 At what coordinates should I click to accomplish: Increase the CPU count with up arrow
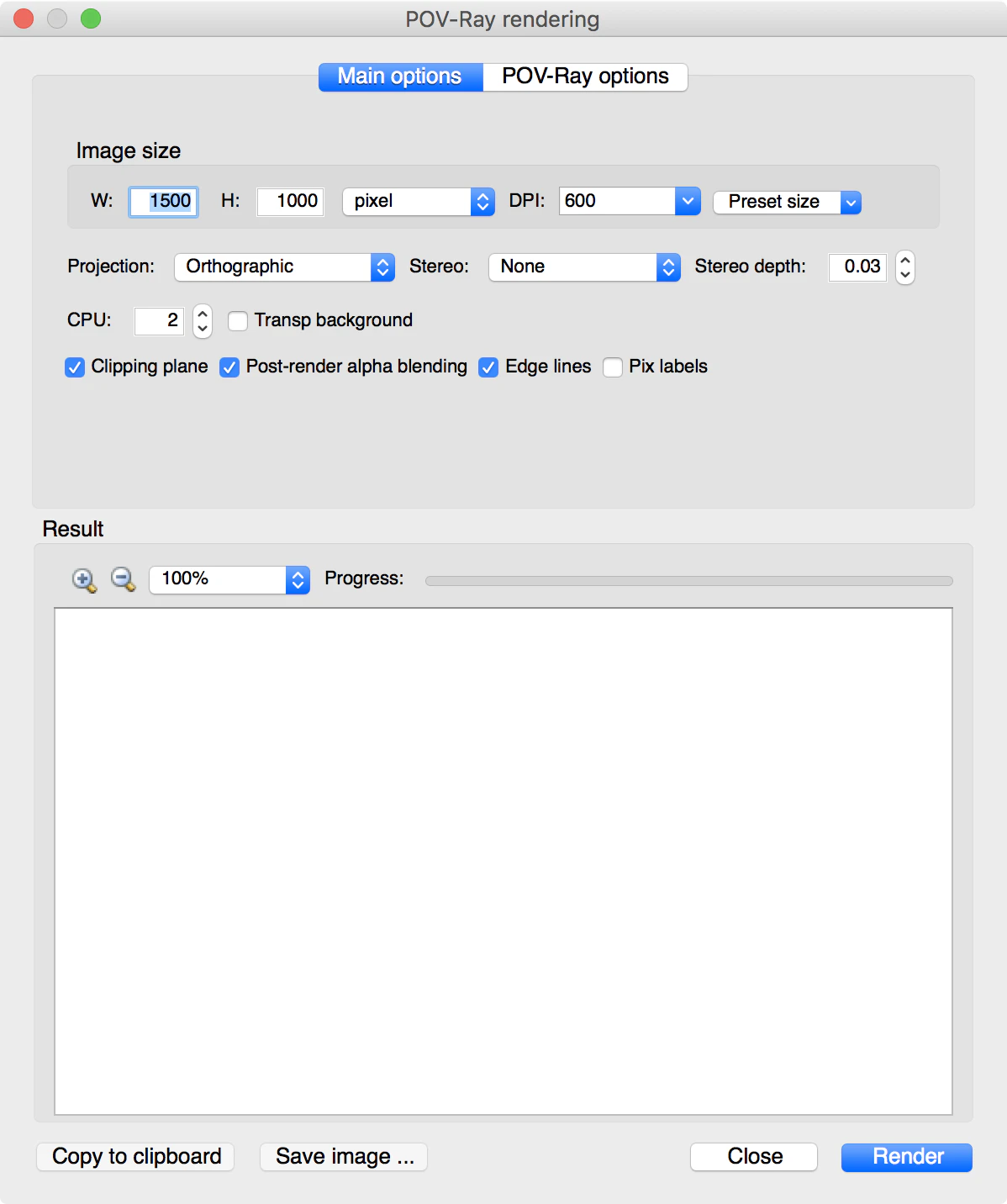pos(203,314)
